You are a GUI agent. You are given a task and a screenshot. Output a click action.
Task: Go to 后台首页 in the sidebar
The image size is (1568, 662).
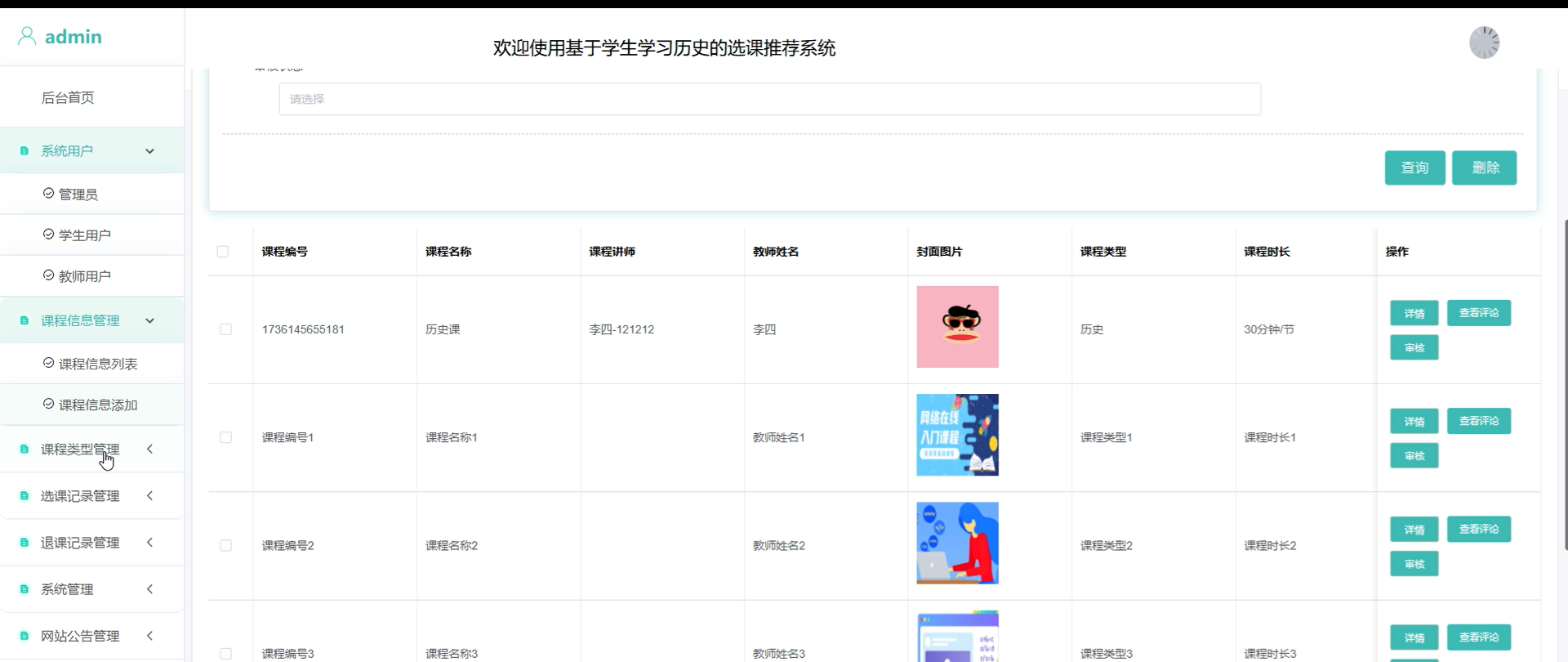point(68,98)
